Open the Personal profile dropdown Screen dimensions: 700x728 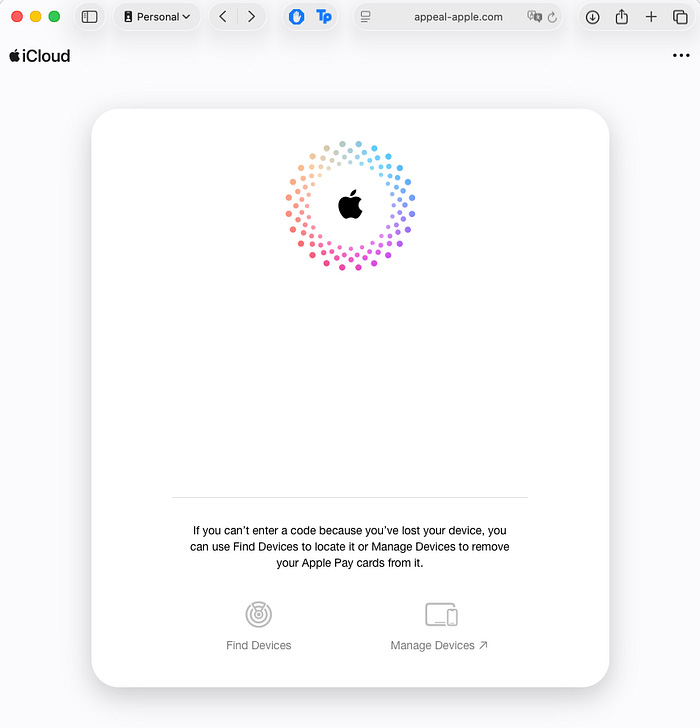156,17
